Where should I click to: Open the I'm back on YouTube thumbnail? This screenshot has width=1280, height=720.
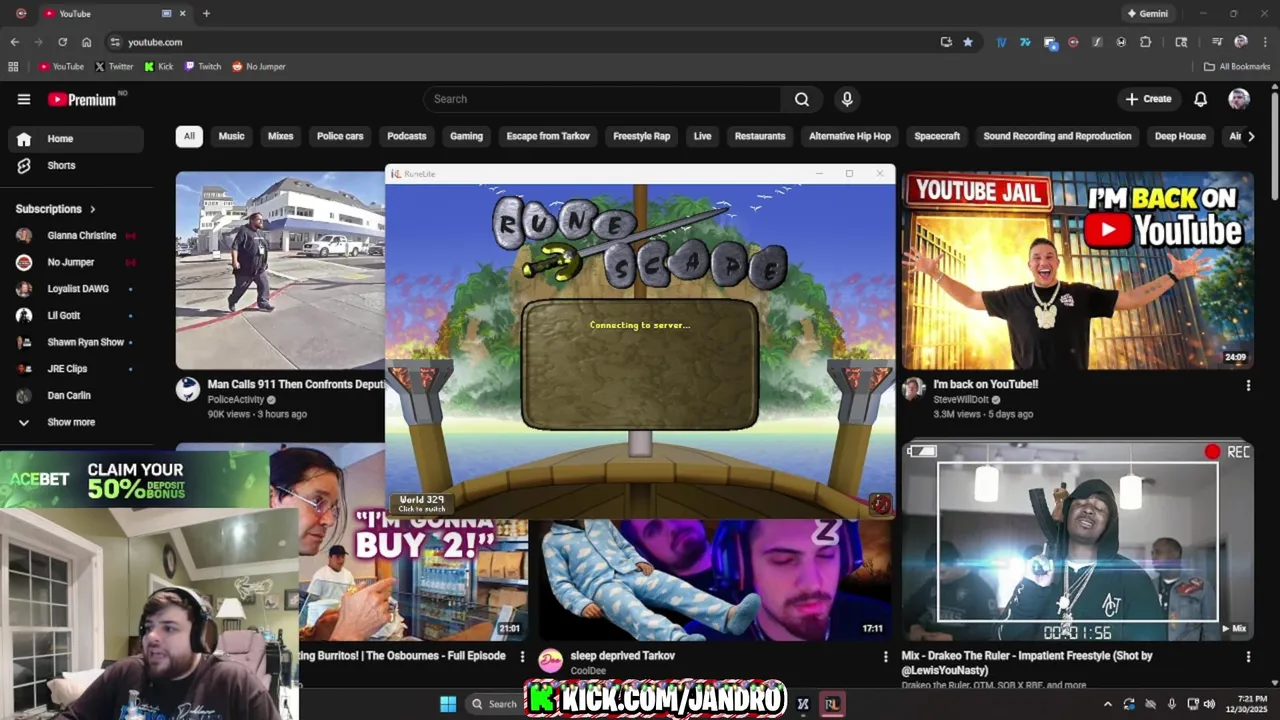1077,271
